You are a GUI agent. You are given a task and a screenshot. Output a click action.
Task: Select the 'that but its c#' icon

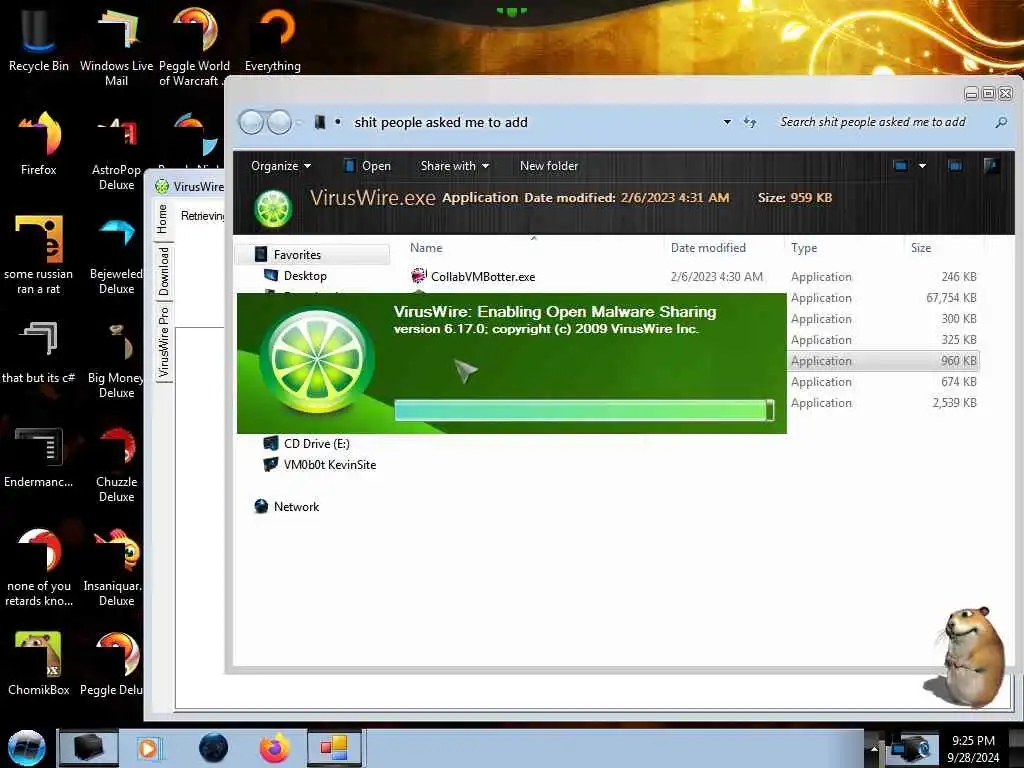point(38,351)
